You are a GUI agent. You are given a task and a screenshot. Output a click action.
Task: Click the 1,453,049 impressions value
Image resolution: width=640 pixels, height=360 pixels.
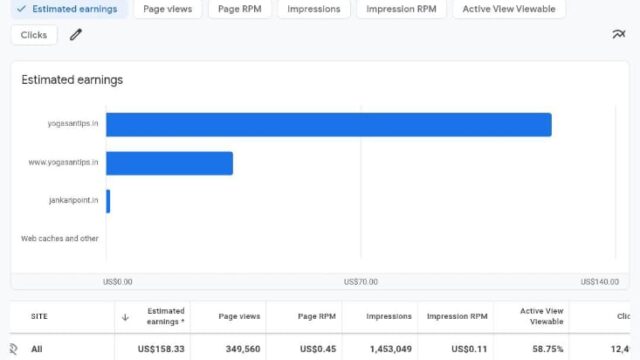(x=391, y=349)
